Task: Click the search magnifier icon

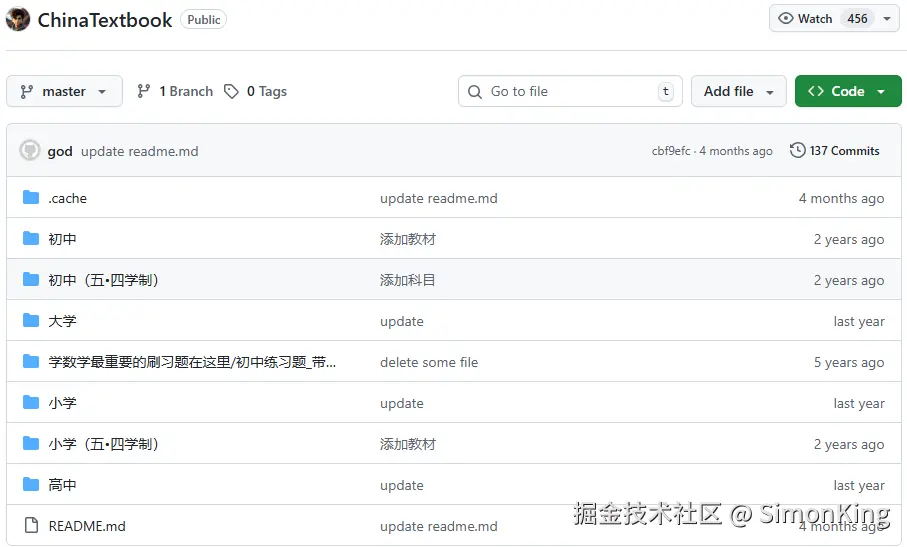Action: (475, 92)
